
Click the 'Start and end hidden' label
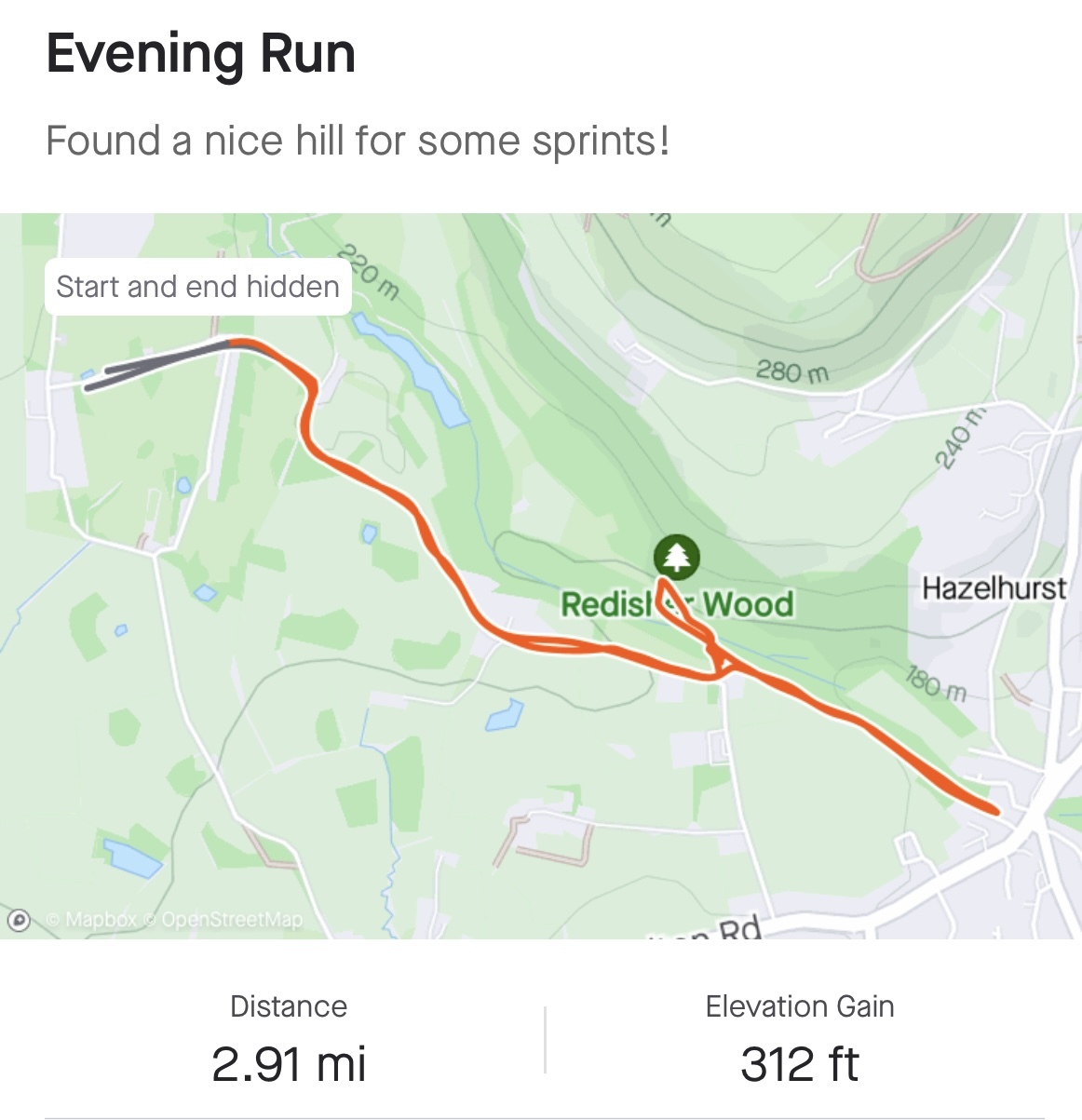click(197, 287)
